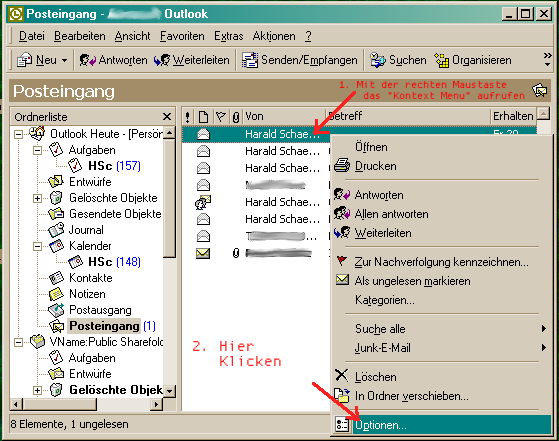Choose Optionen... in context menu
559x441 pixels.
tap(441, 425)
